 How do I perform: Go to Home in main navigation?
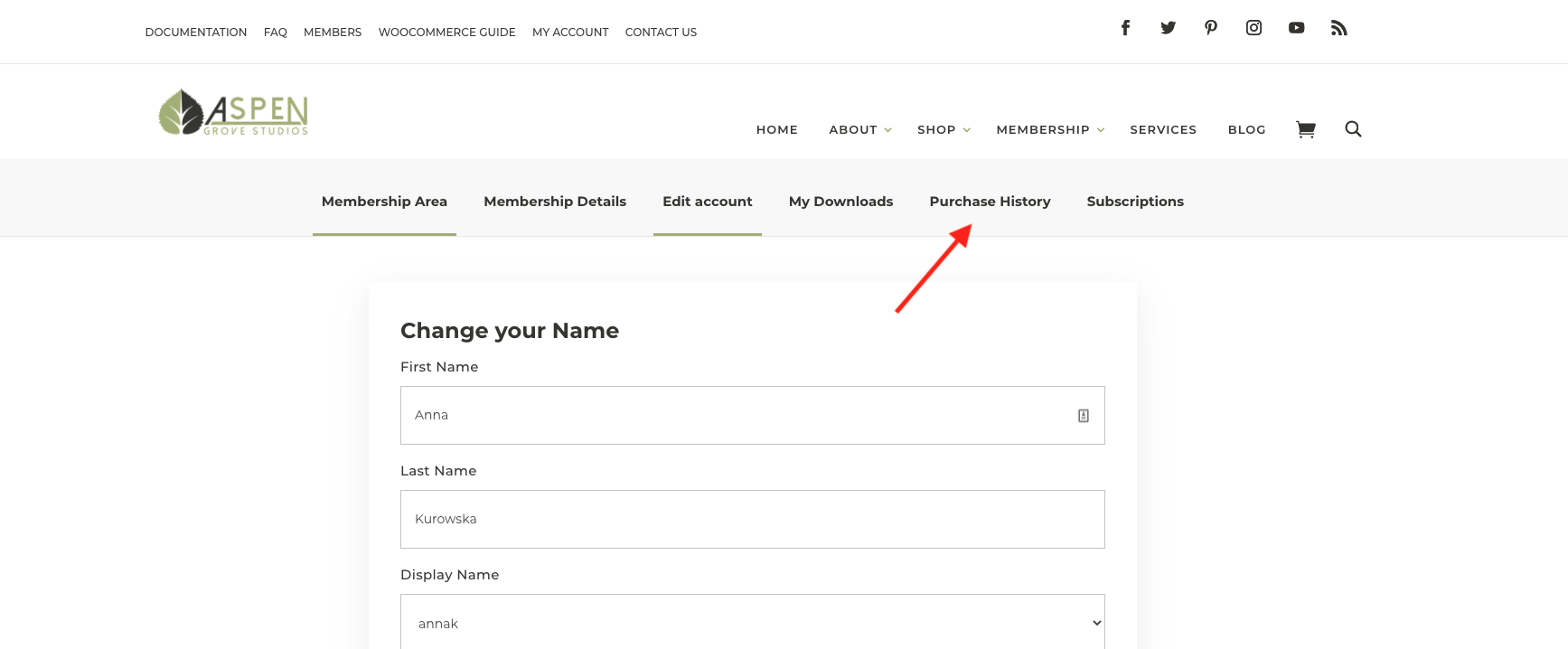(x=777, y=130)
